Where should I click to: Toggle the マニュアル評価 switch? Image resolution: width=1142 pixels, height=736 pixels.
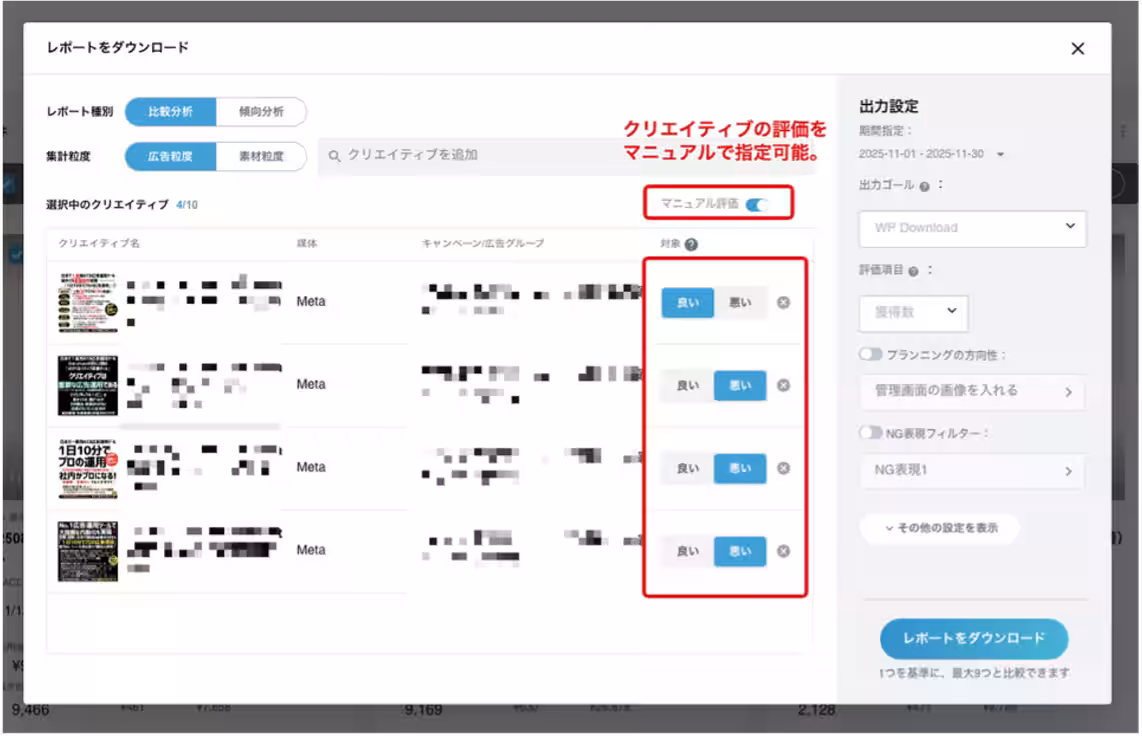[757, 204]
